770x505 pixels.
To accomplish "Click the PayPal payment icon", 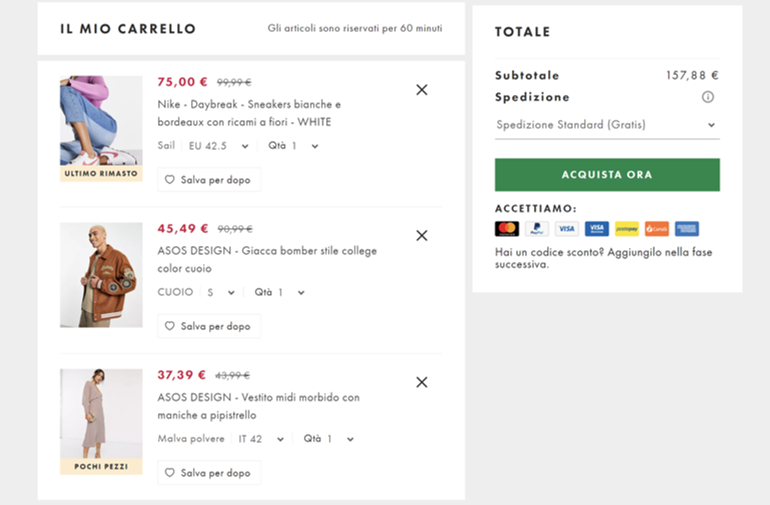I will pyautogui.click(x=537, y=229).
